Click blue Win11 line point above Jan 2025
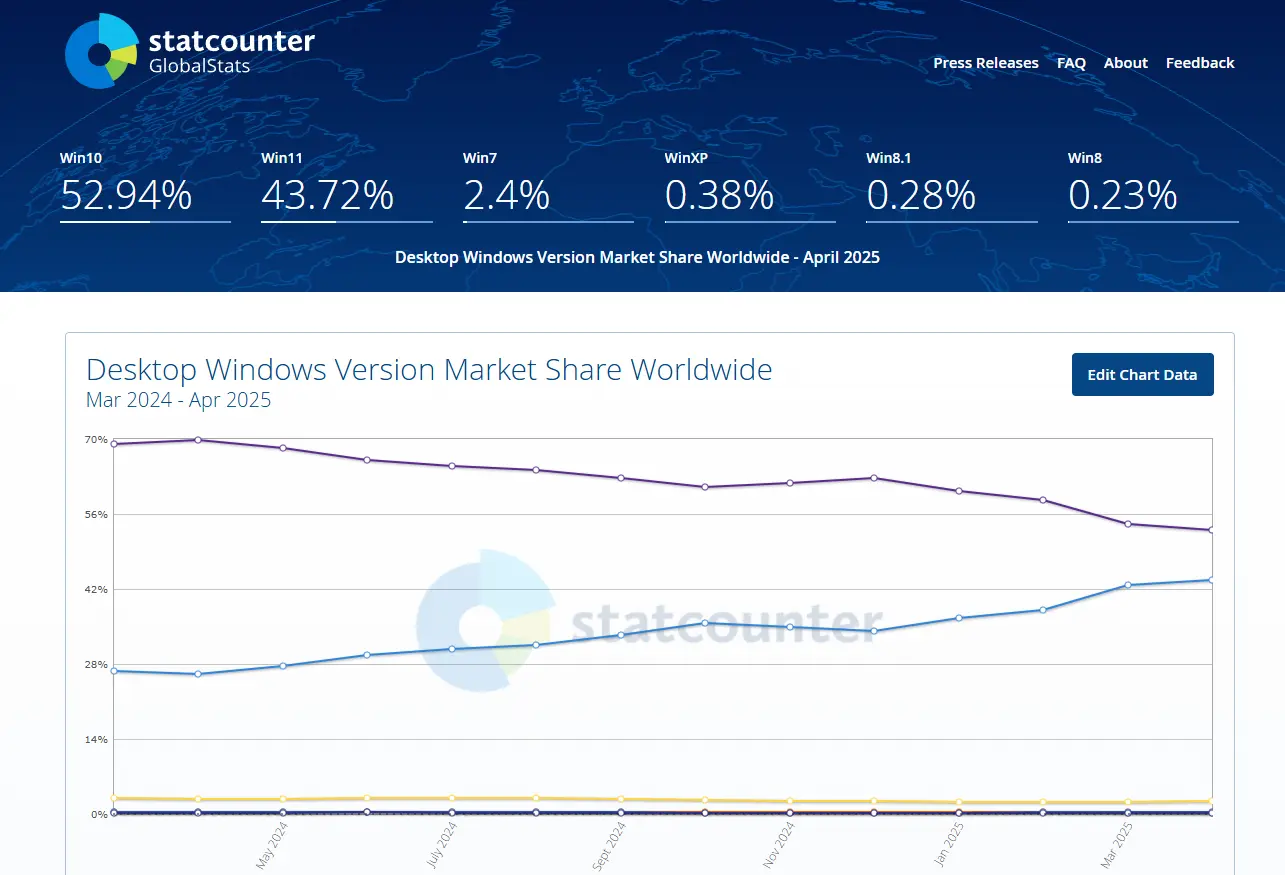 pos(959,618)
